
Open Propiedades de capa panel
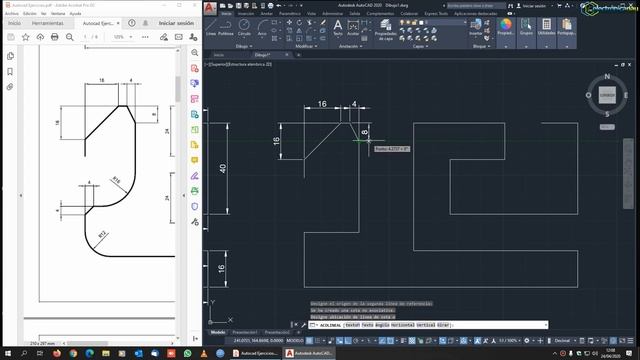click(x=385, y=29)
